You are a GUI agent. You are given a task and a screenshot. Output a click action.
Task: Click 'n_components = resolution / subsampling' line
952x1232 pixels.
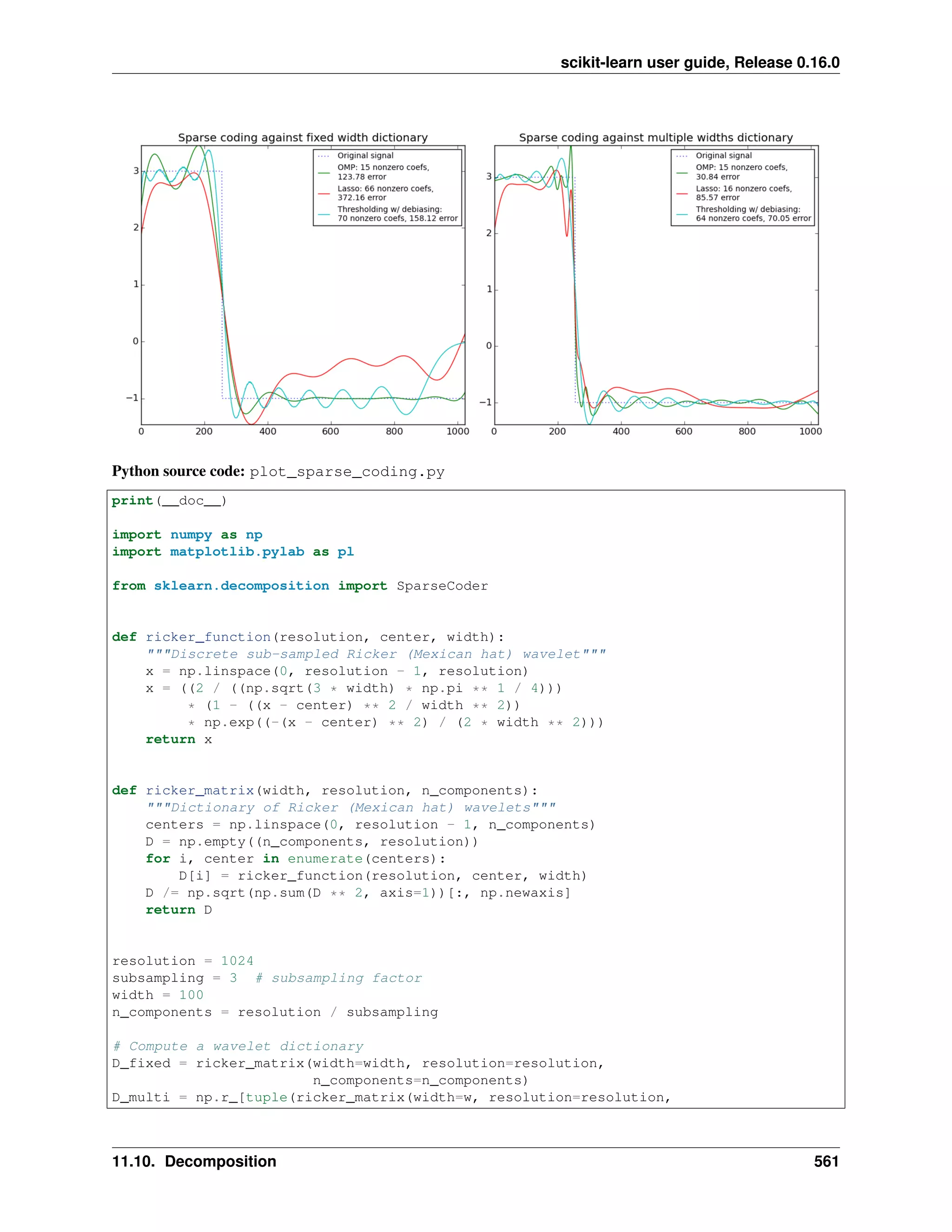(x=275, y=1013)
